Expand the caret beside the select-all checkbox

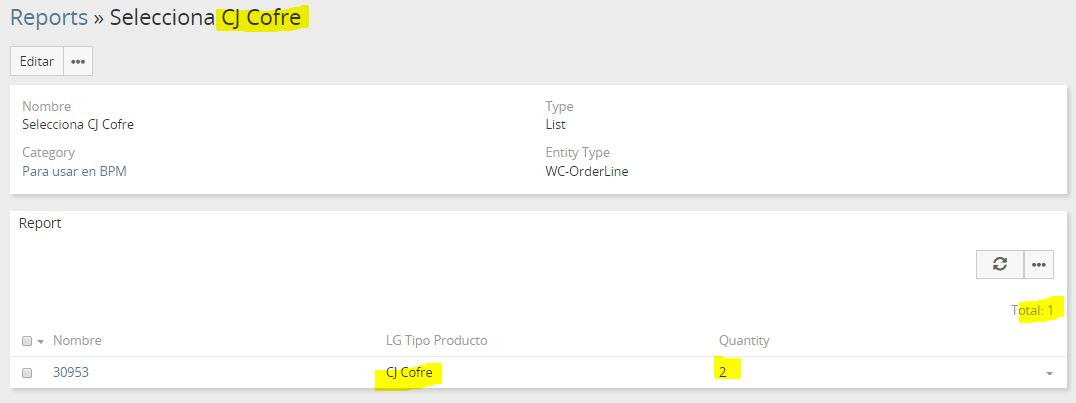coord(41,342)
